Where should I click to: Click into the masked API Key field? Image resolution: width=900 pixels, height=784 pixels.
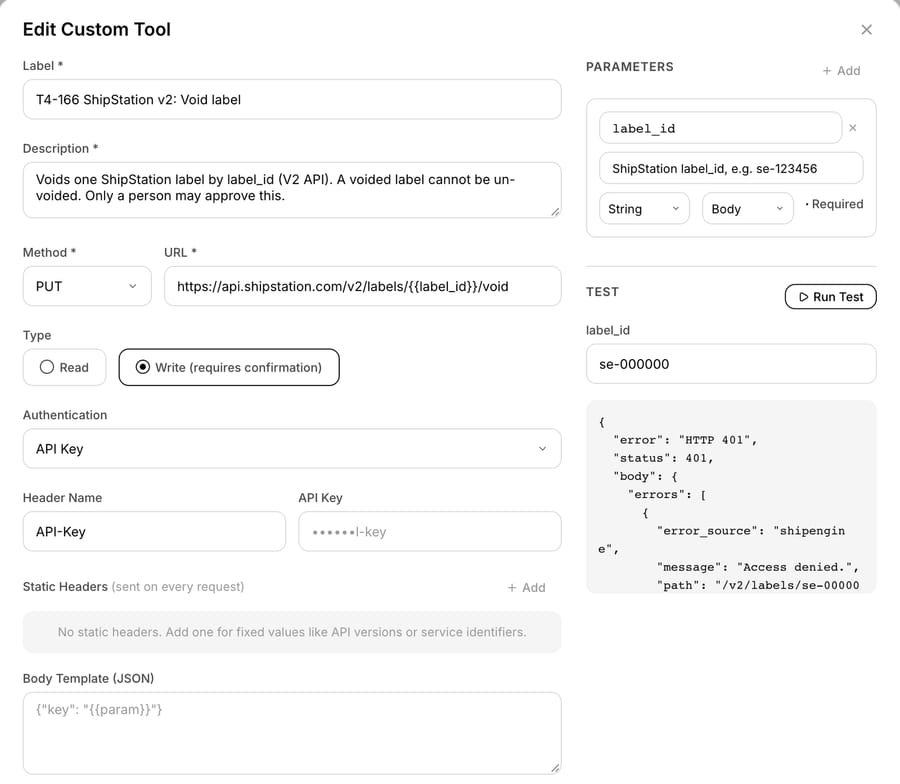[430, 531]
